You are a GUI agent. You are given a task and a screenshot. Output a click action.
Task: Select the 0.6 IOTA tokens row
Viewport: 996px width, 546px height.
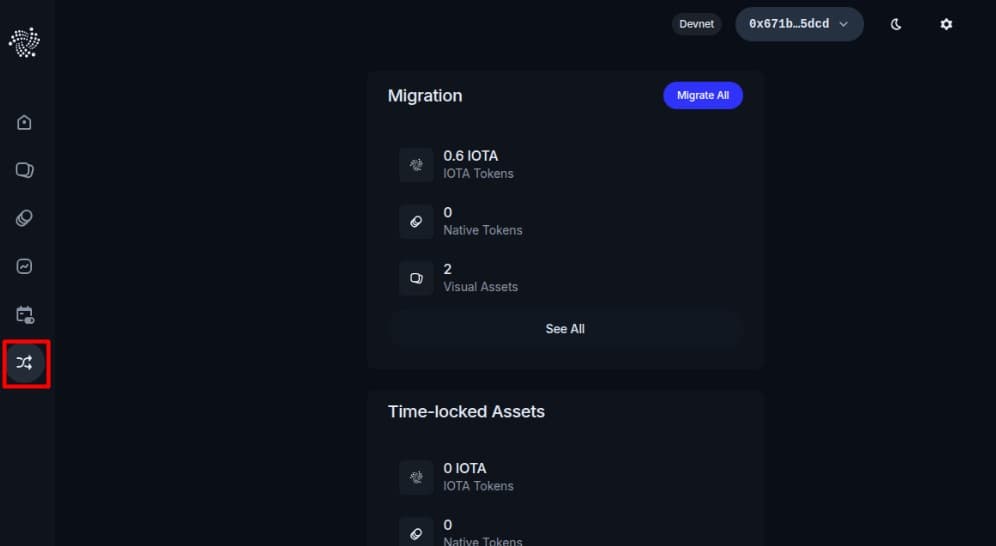tap(565, 165)
